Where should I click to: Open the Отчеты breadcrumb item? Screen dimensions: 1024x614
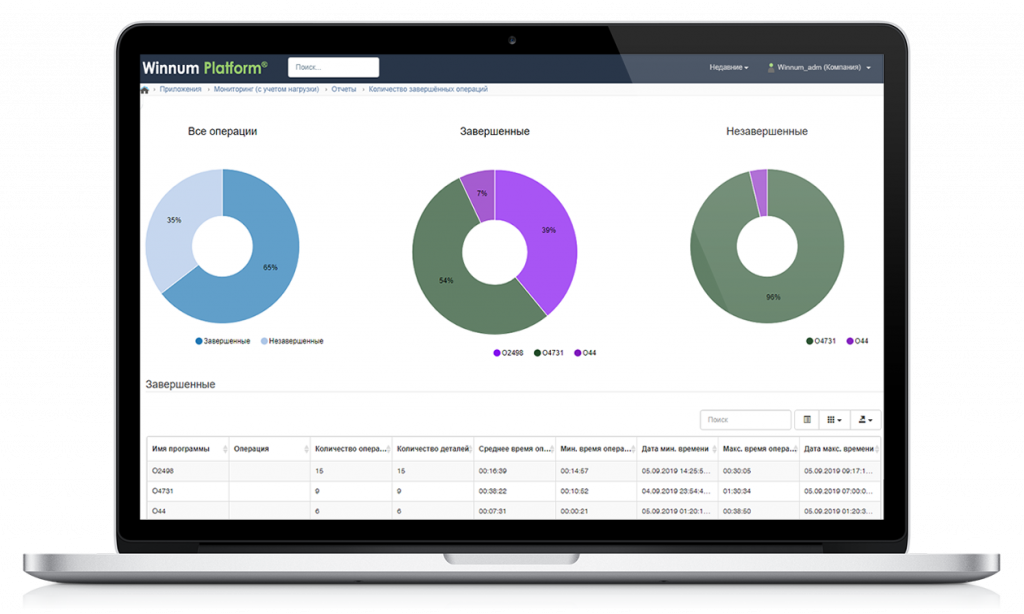click(x=343, y=90)
